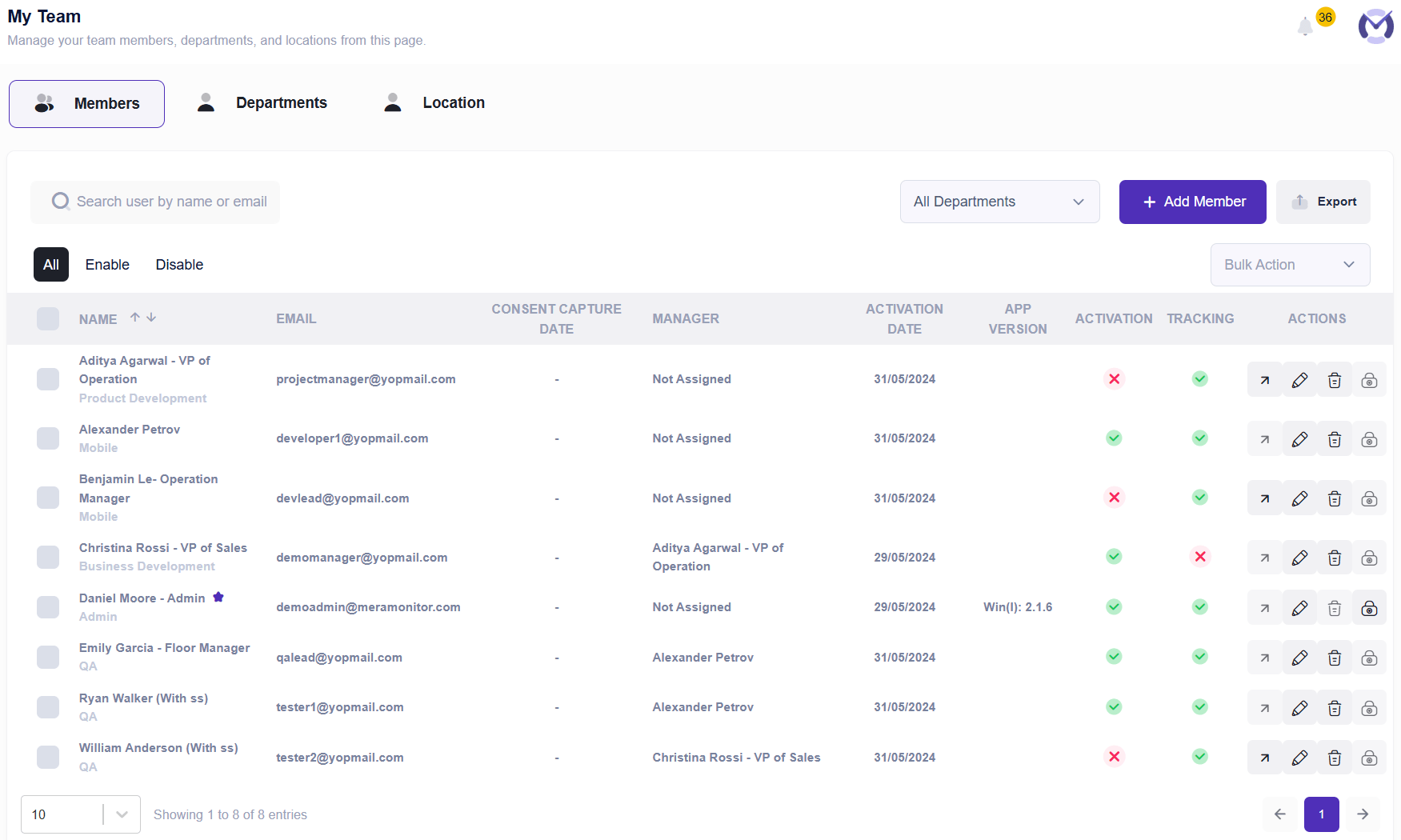
Task: Click red tracking cross for Christina Rossi
Action: (x=1200, y=557)
